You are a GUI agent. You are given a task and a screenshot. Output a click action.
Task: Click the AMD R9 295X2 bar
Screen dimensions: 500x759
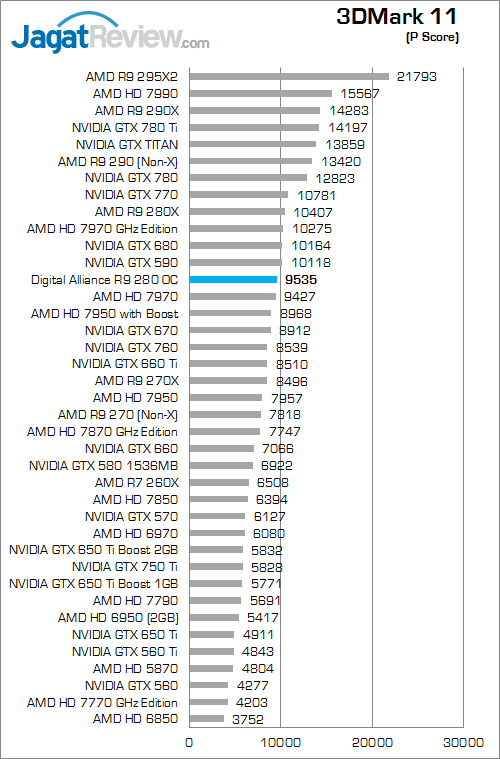point(289,76)
